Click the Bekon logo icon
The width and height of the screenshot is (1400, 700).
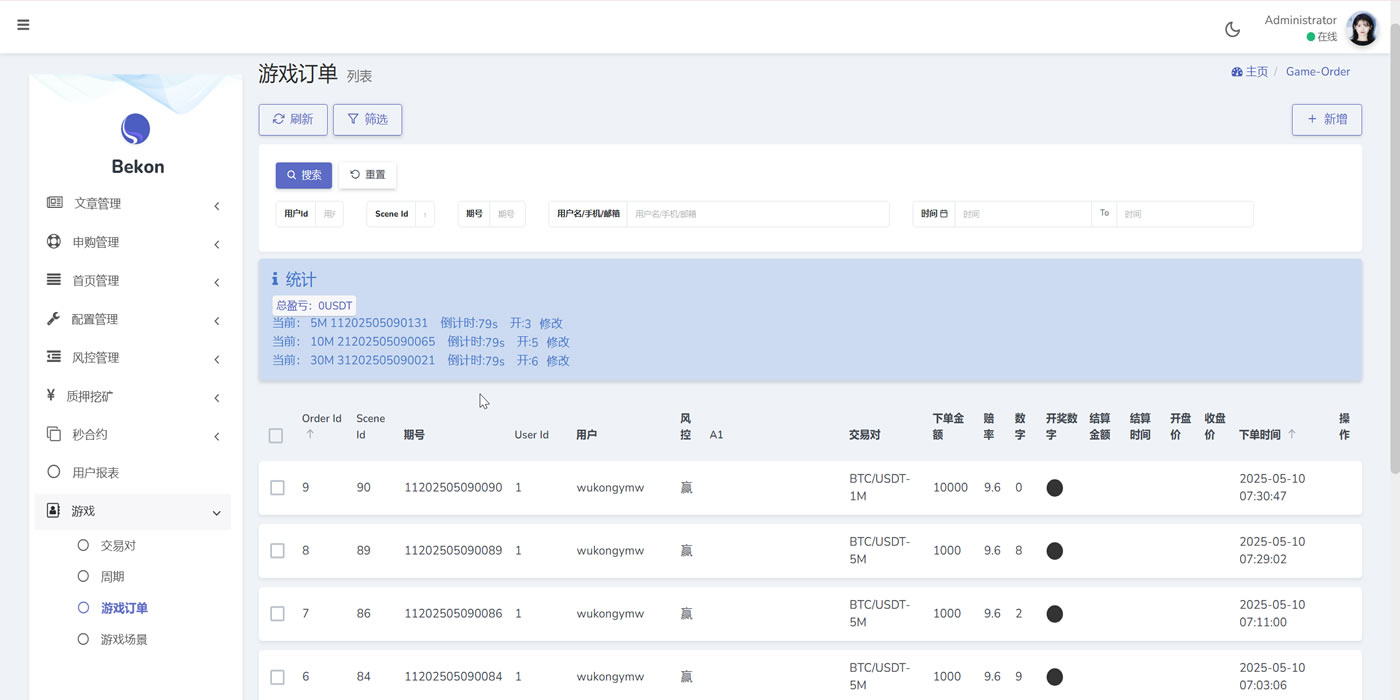[x=135, y=129]
